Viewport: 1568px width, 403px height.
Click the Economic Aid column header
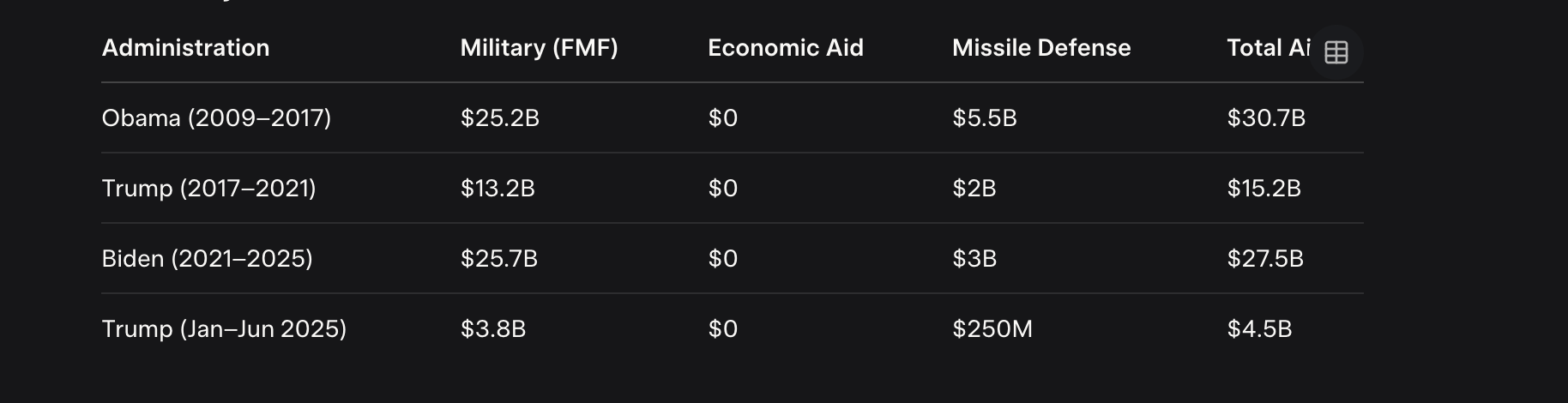click(x=786, y=48)
